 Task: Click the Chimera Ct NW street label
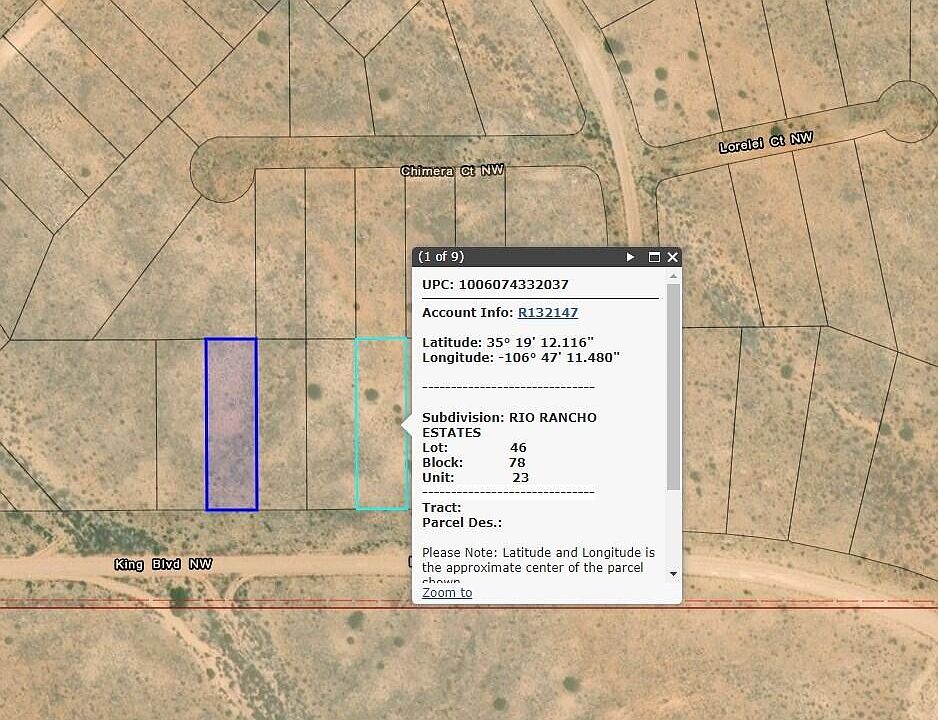(452, 171)
